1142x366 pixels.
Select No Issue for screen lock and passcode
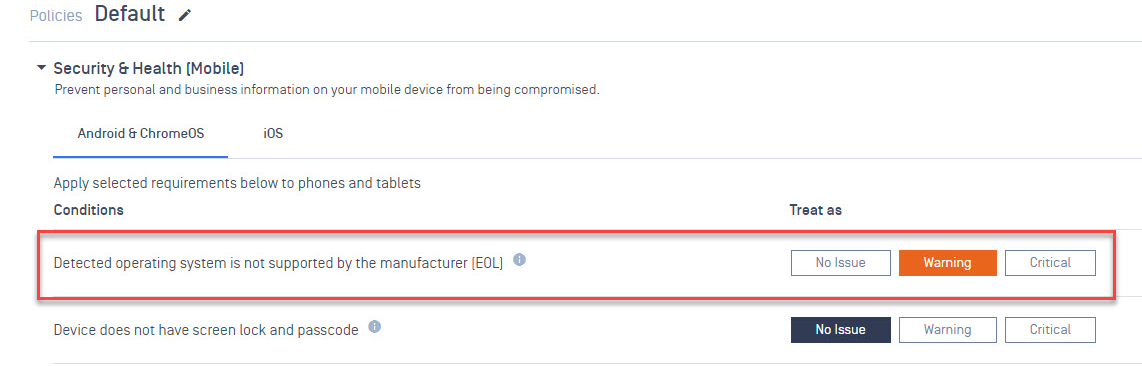[840, 330]
